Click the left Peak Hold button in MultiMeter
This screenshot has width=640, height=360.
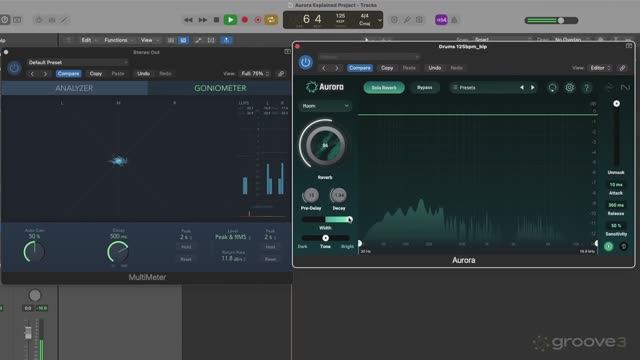pos(186,247)
